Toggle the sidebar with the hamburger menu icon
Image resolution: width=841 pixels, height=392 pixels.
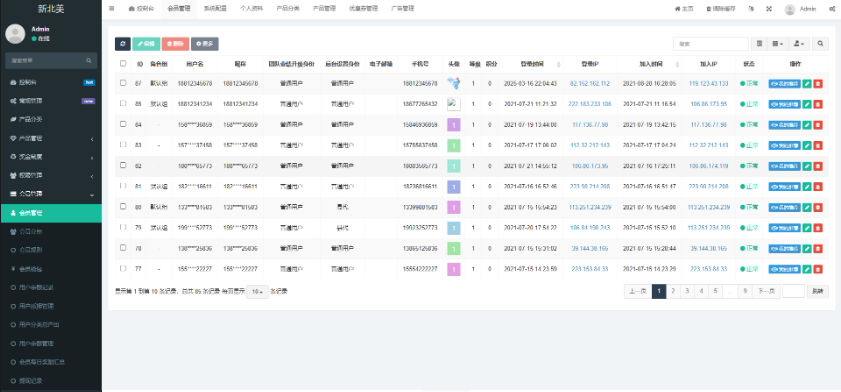(112, 9)
